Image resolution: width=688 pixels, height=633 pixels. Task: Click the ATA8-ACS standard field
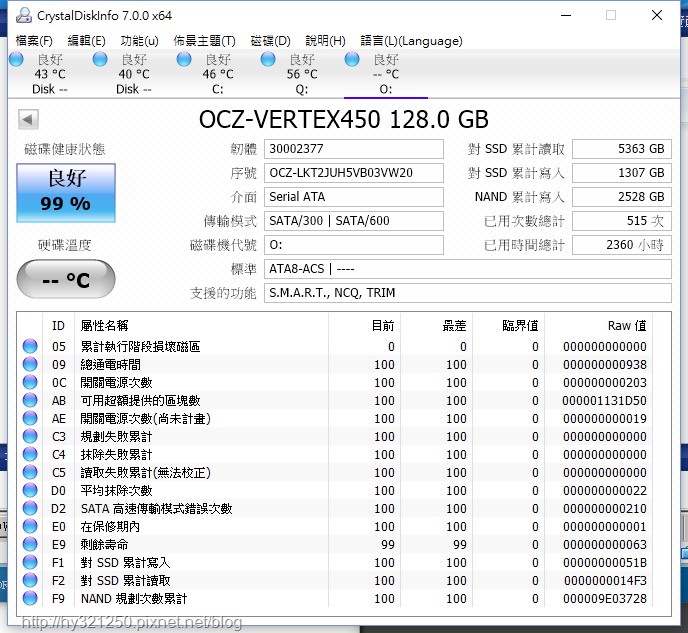point(467,268)
